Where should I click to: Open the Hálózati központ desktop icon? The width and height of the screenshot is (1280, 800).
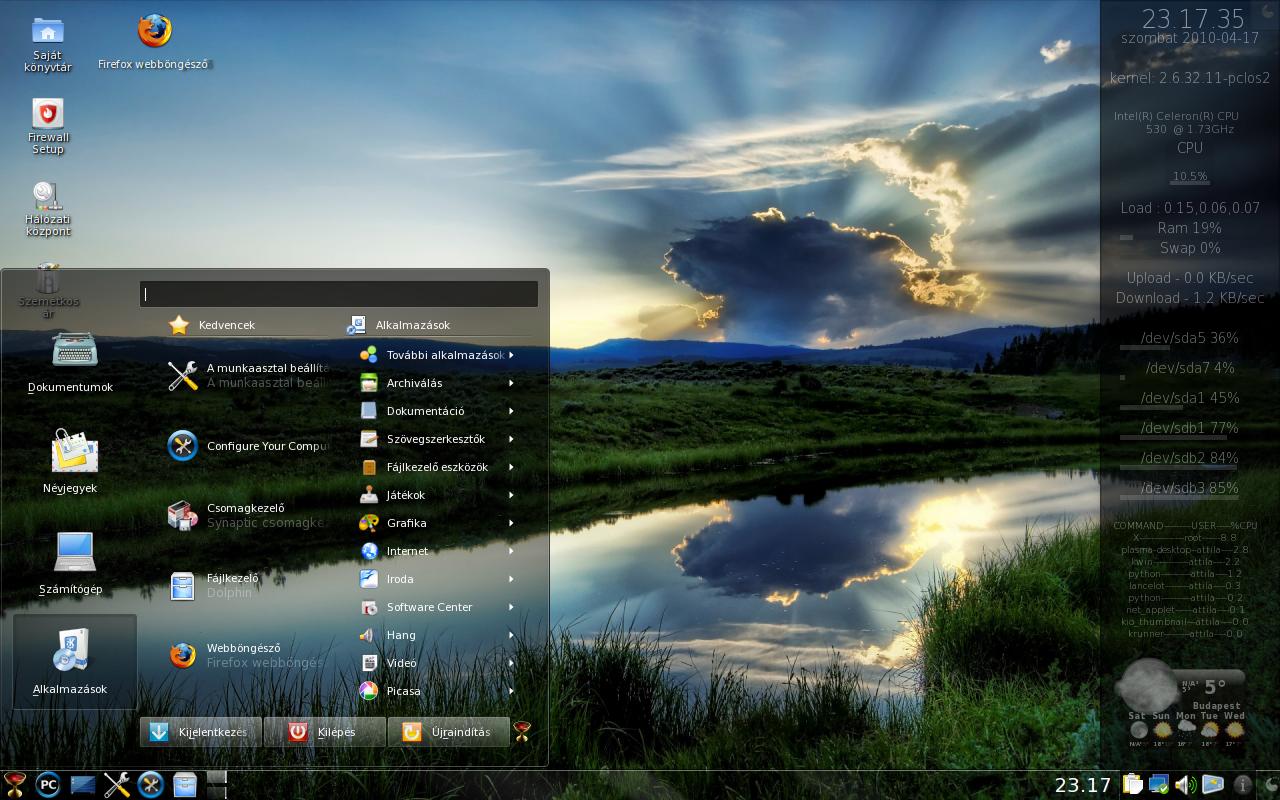[47, 208]
